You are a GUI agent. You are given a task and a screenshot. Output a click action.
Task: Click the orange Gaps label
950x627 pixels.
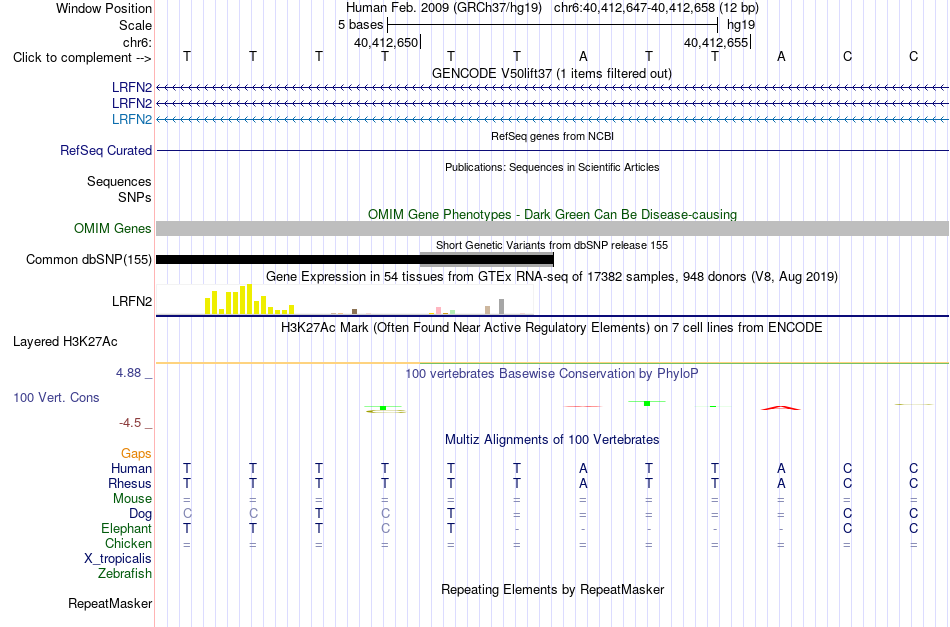136,453
